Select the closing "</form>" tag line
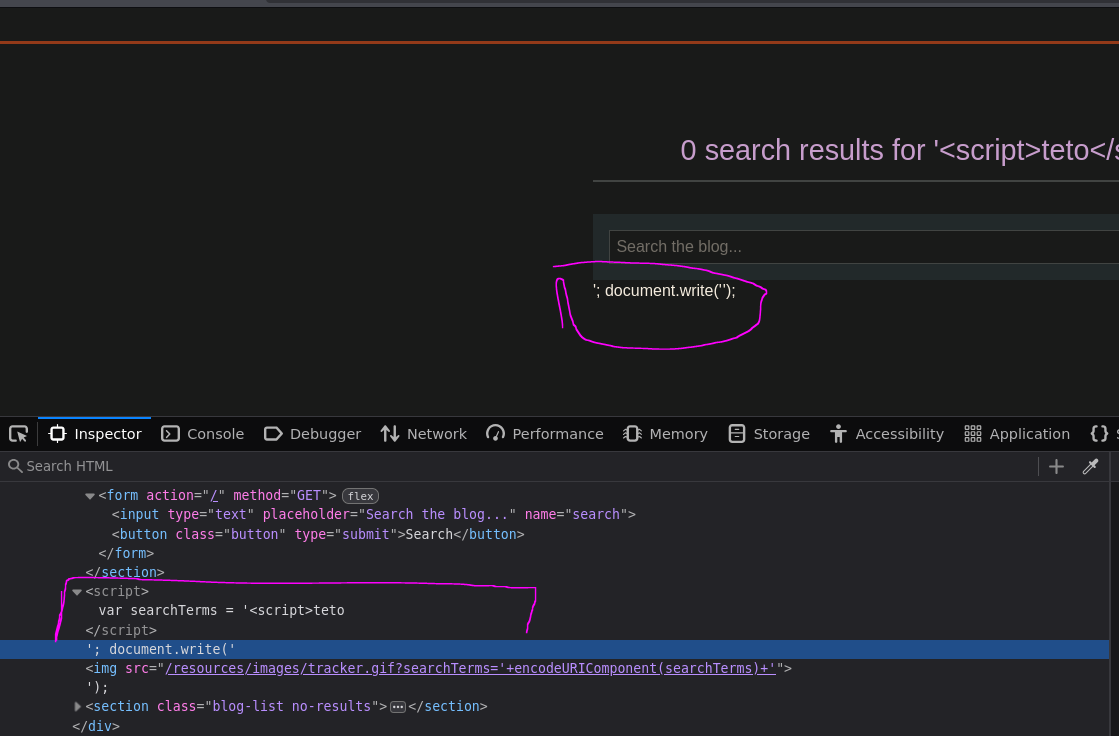 (126, 553)
